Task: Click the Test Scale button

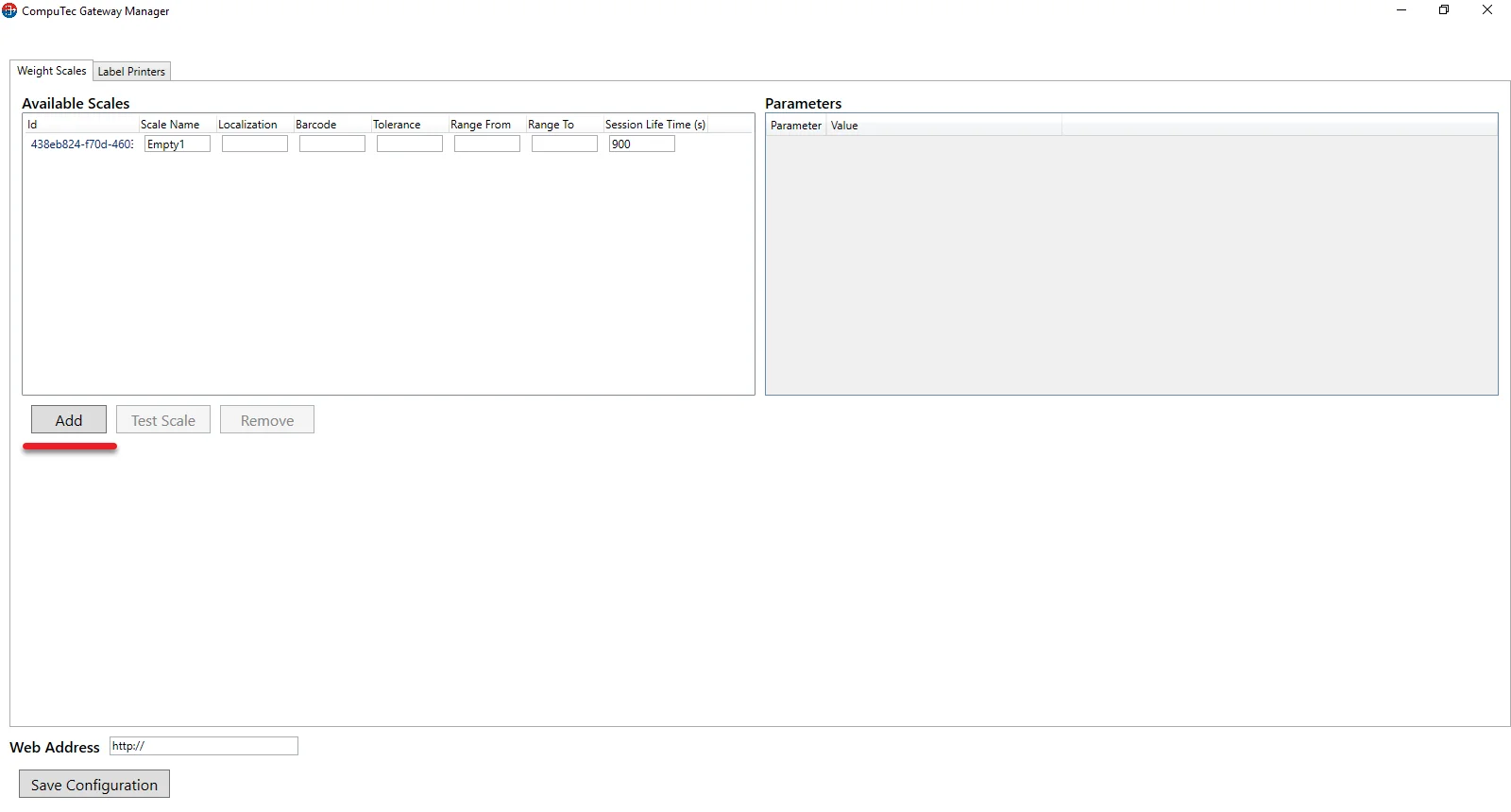Action: pyautogui.click(x=163, y=420)
